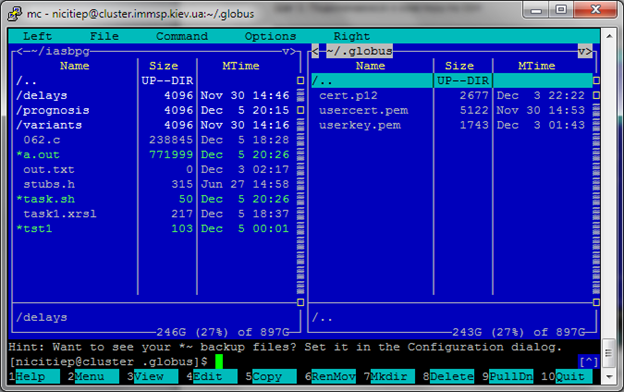Image resolution: width=624 pixels, height=392 pixels.
Task: Click 3View function key button
Action: (153, 376)
